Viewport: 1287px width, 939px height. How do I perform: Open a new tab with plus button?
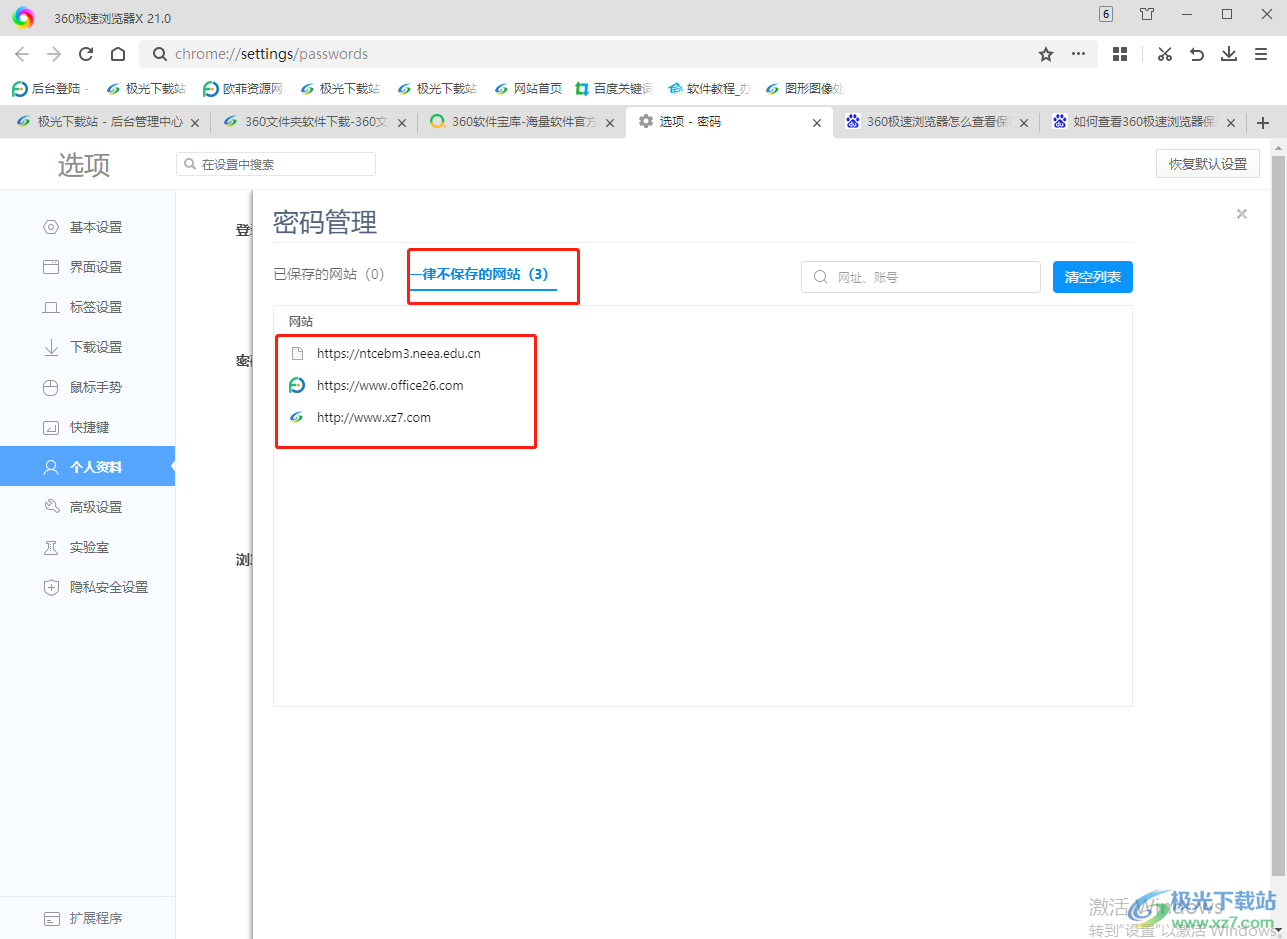coord(1262,123)
